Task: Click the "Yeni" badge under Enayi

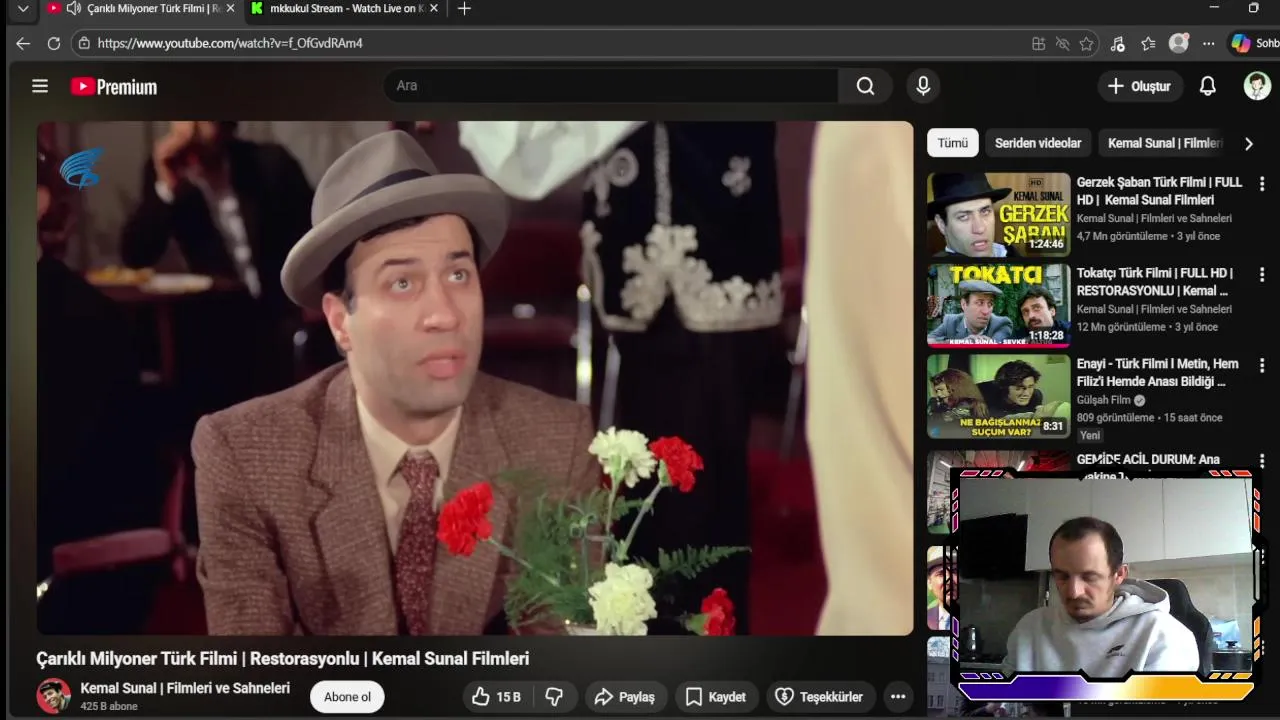Action: pyautogui.click(x=1090, y=435)
